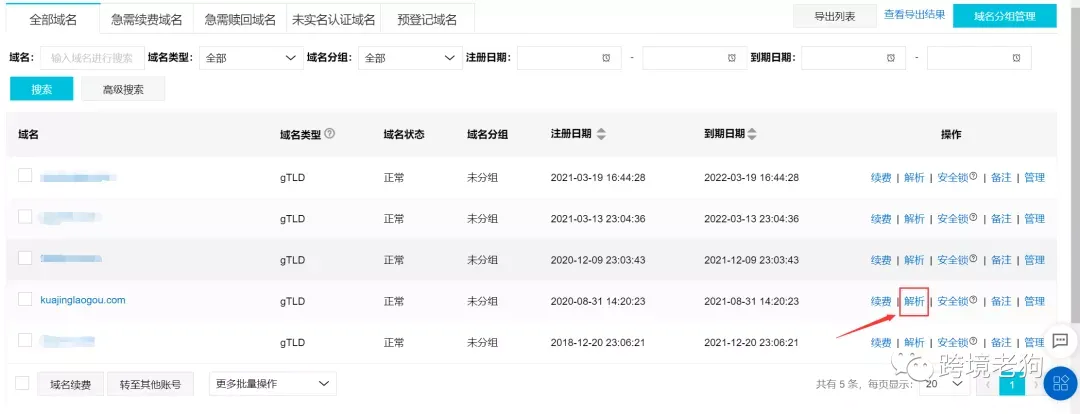Click the 域名分组 column header
The height and width of the screenshot is (414, 1080).
pyautogui.click(x=487, y=134)
